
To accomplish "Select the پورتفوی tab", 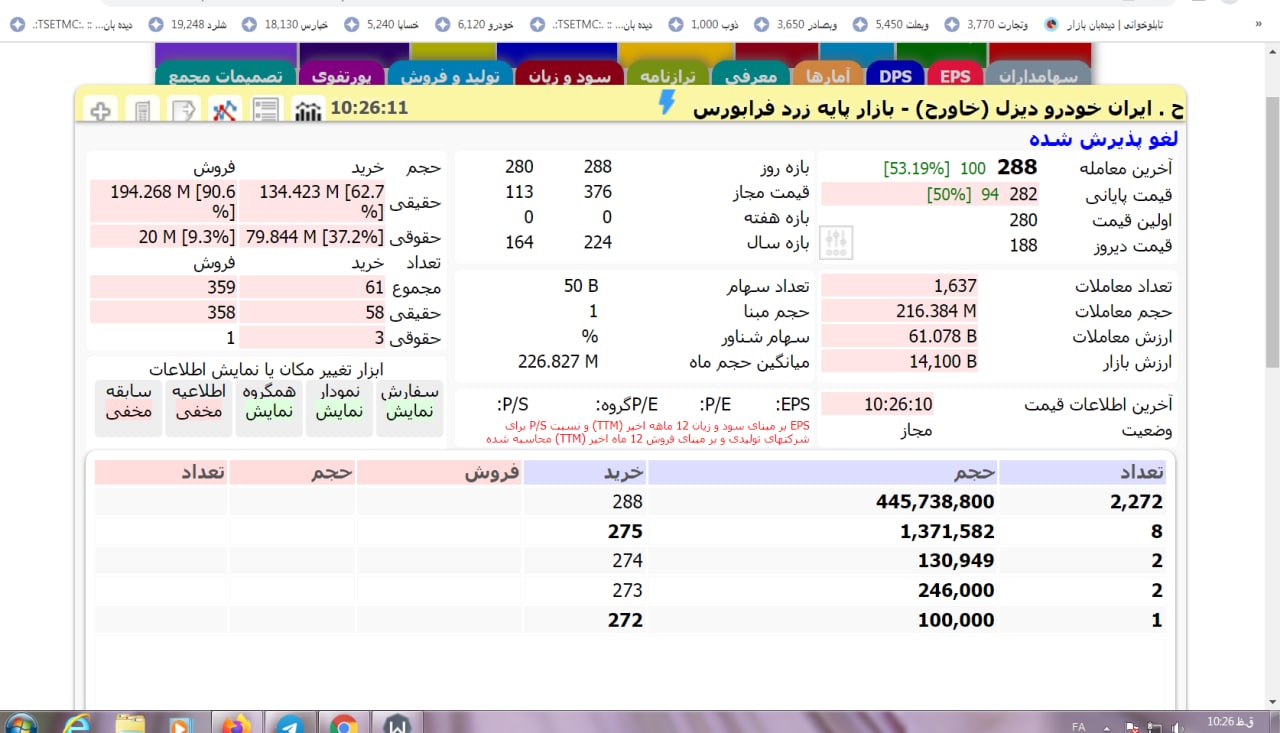I will coord(342,76).
